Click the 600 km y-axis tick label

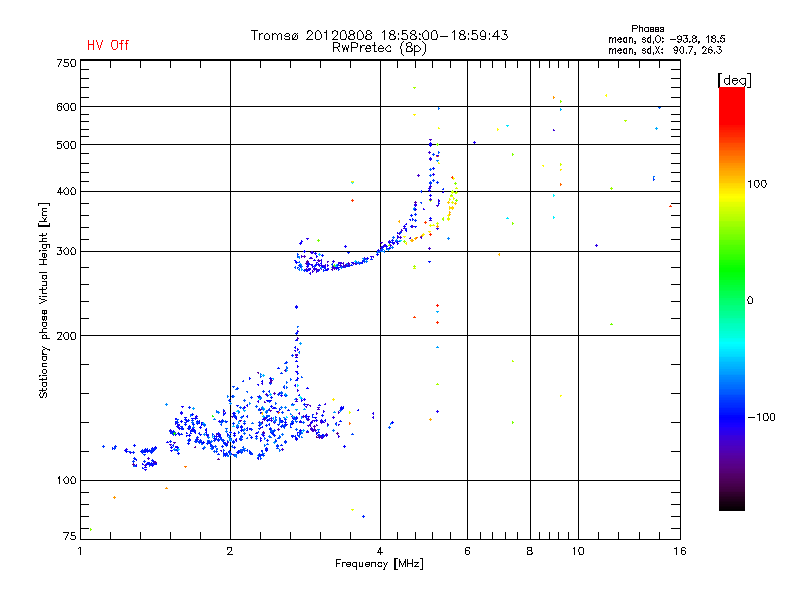pos(66,107)
